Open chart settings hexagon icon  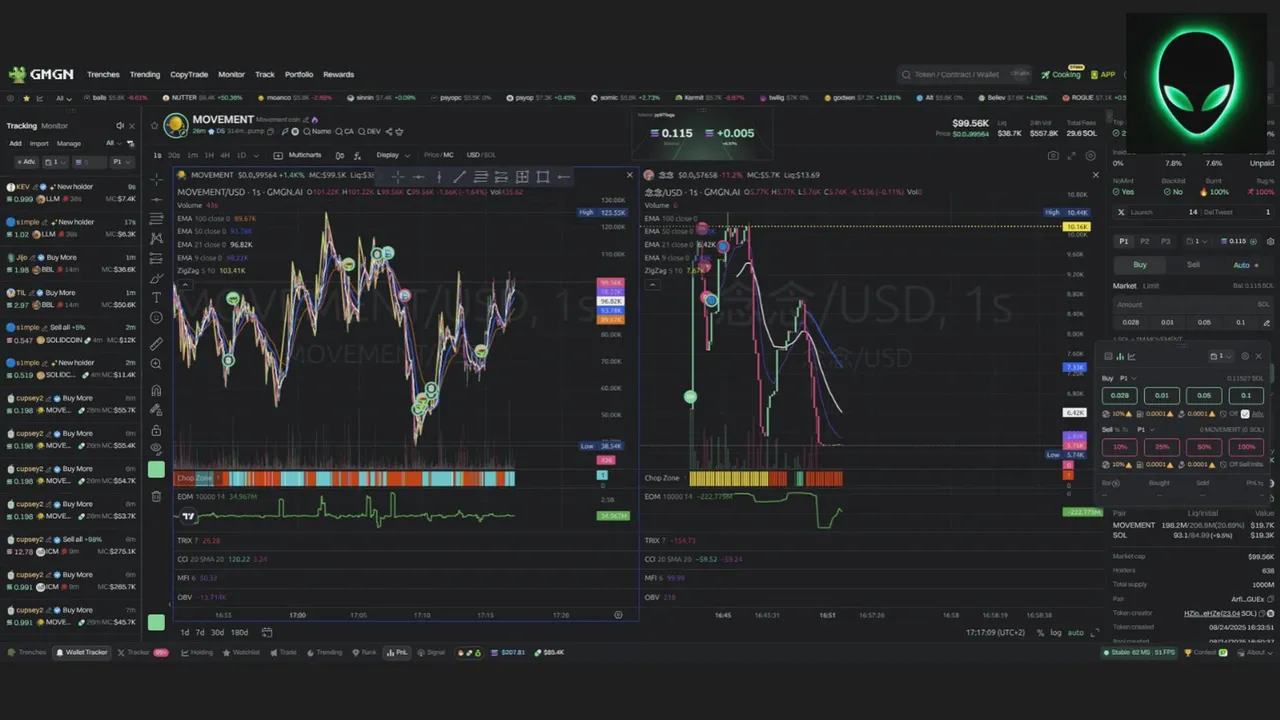click(1090, 156)
